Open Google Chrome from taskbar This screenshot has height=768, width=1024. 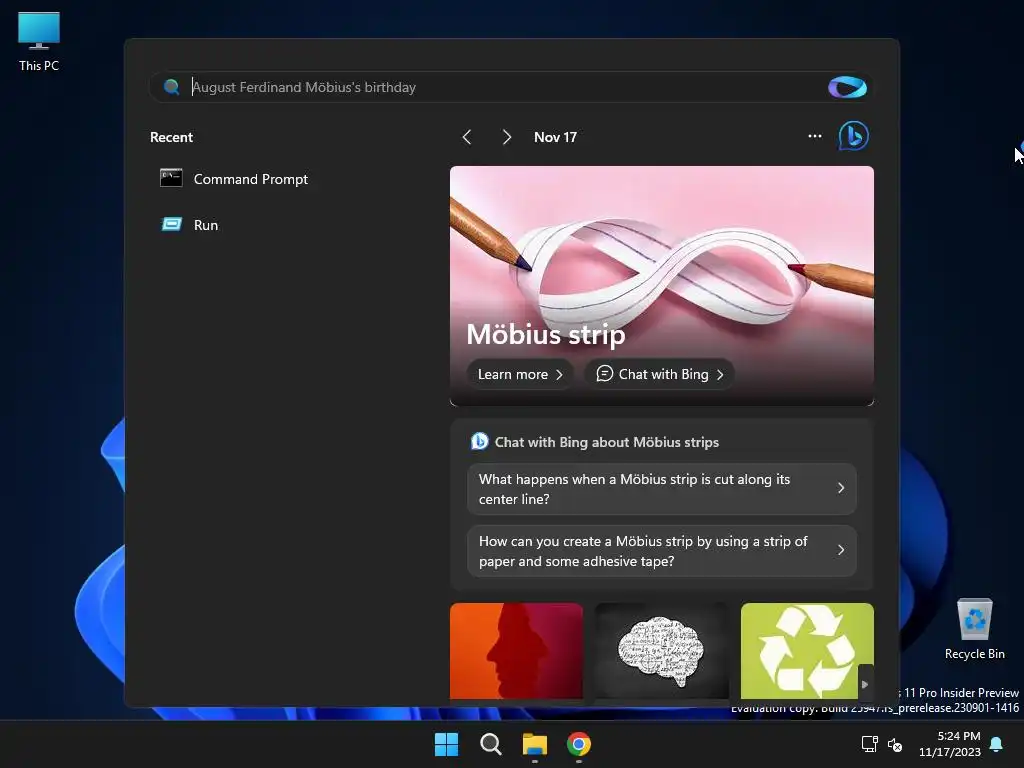(x=579, y=744)
